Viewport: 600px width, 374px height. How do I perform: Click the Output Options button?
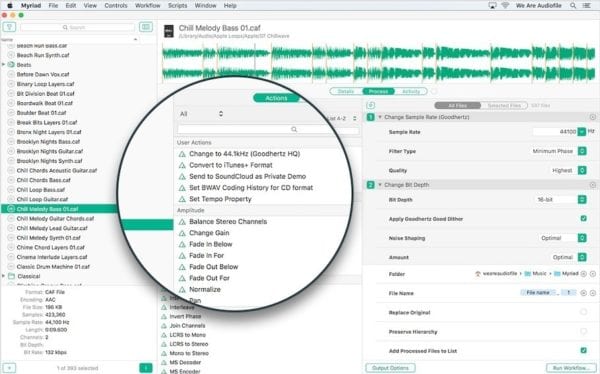[390, 368]
